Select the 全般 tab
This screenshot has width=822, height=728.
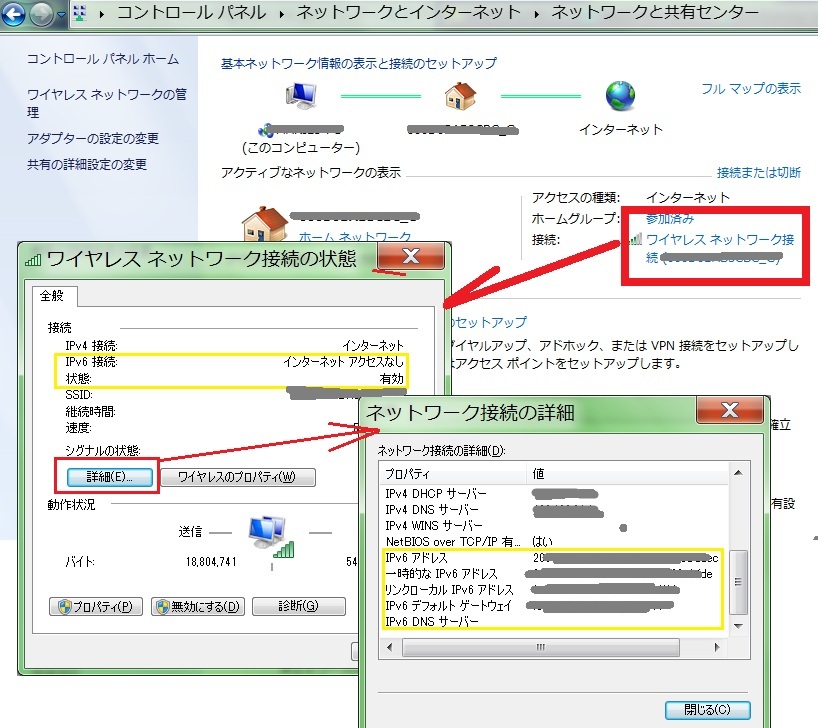click(52, 296)
